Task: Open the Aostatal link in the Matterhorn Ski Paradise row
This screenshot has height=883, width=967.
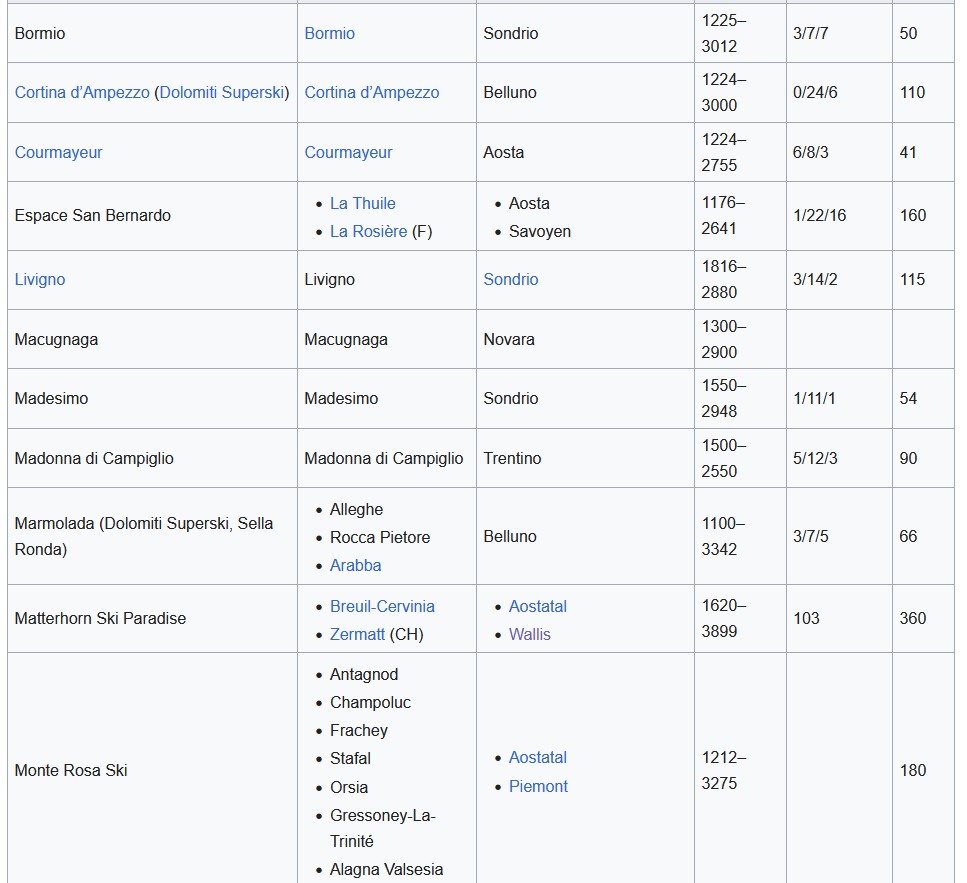Action: pos(538,606)
